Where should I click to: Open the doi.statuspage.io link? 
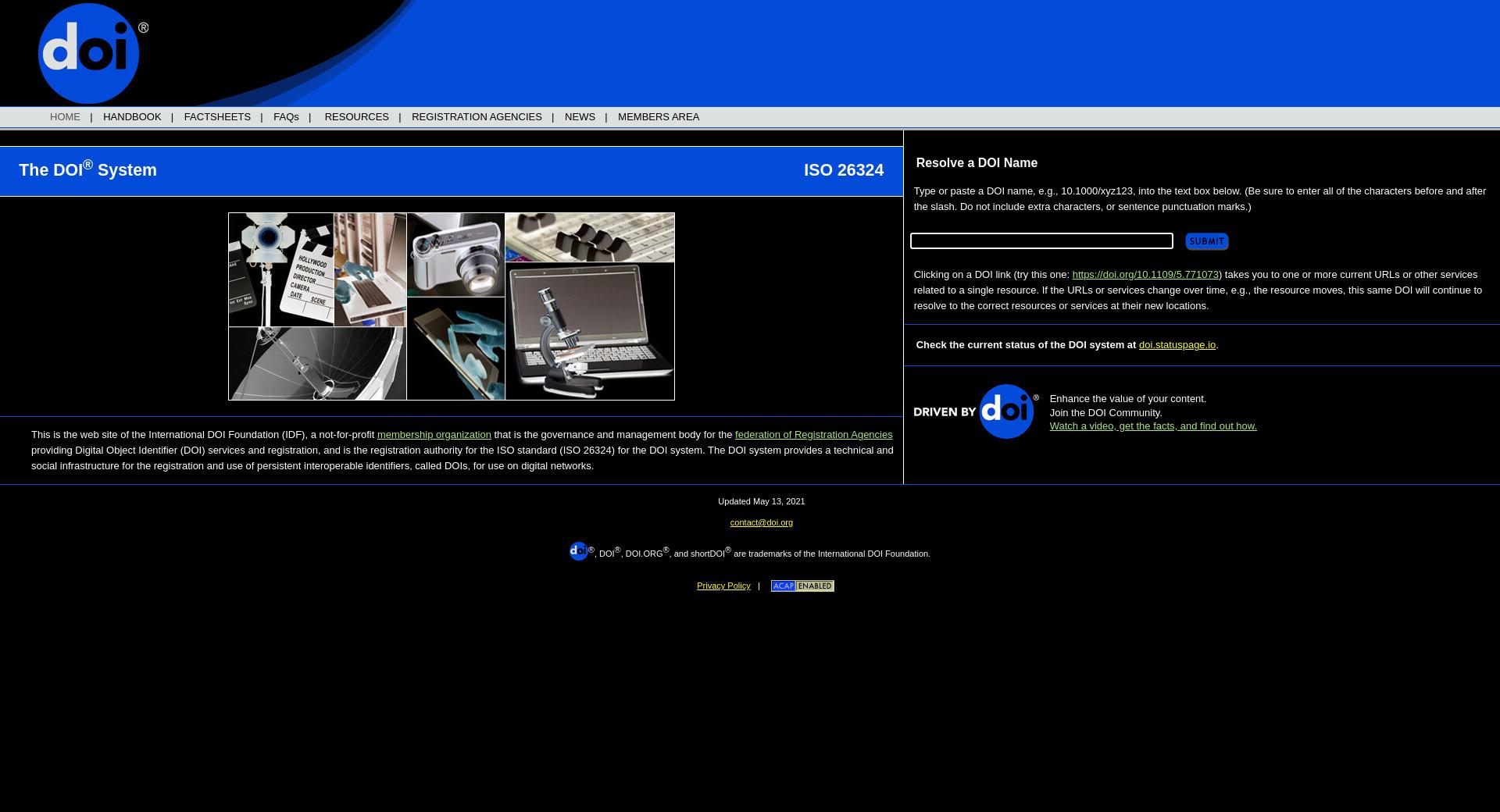coord(1177,345)
